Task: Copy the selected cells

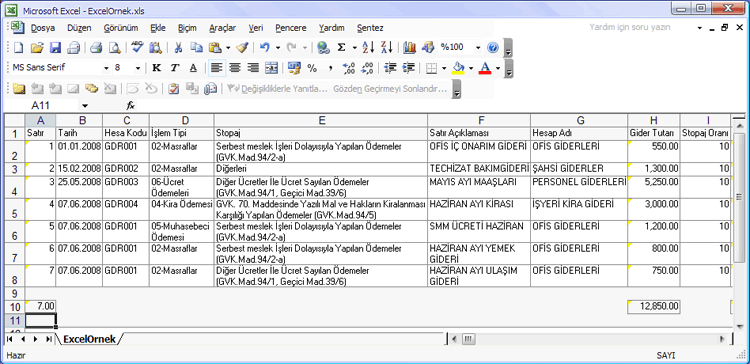Action: coord(196,47)
